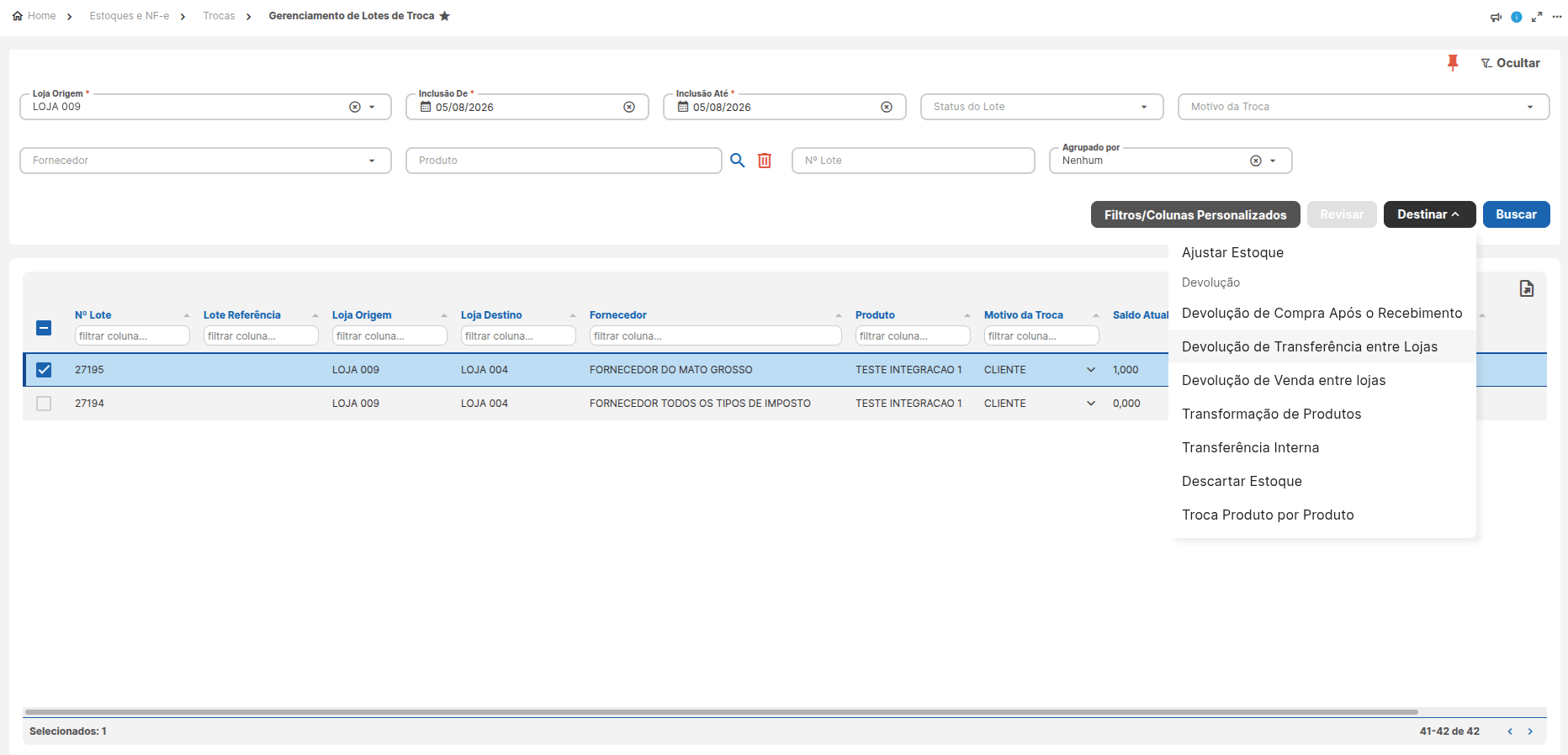The image size is (1568, 755).
Task: Open the Motivo da Troca filter dropdown
Action: pyautogui.click(x=1364, y=107)
